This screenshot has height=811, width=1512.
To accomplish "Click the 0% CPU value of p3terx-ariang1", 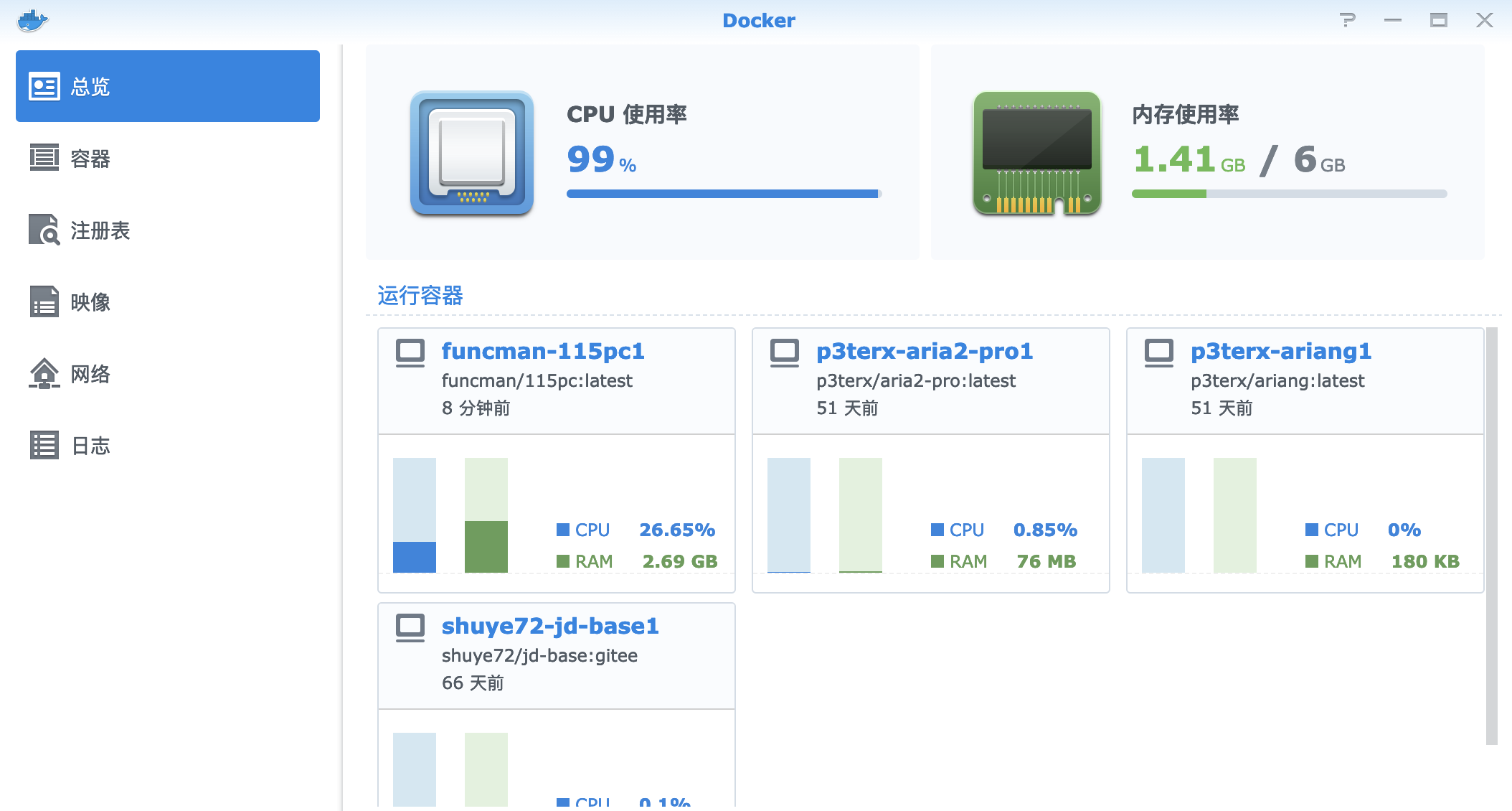I will [1404, 530].
